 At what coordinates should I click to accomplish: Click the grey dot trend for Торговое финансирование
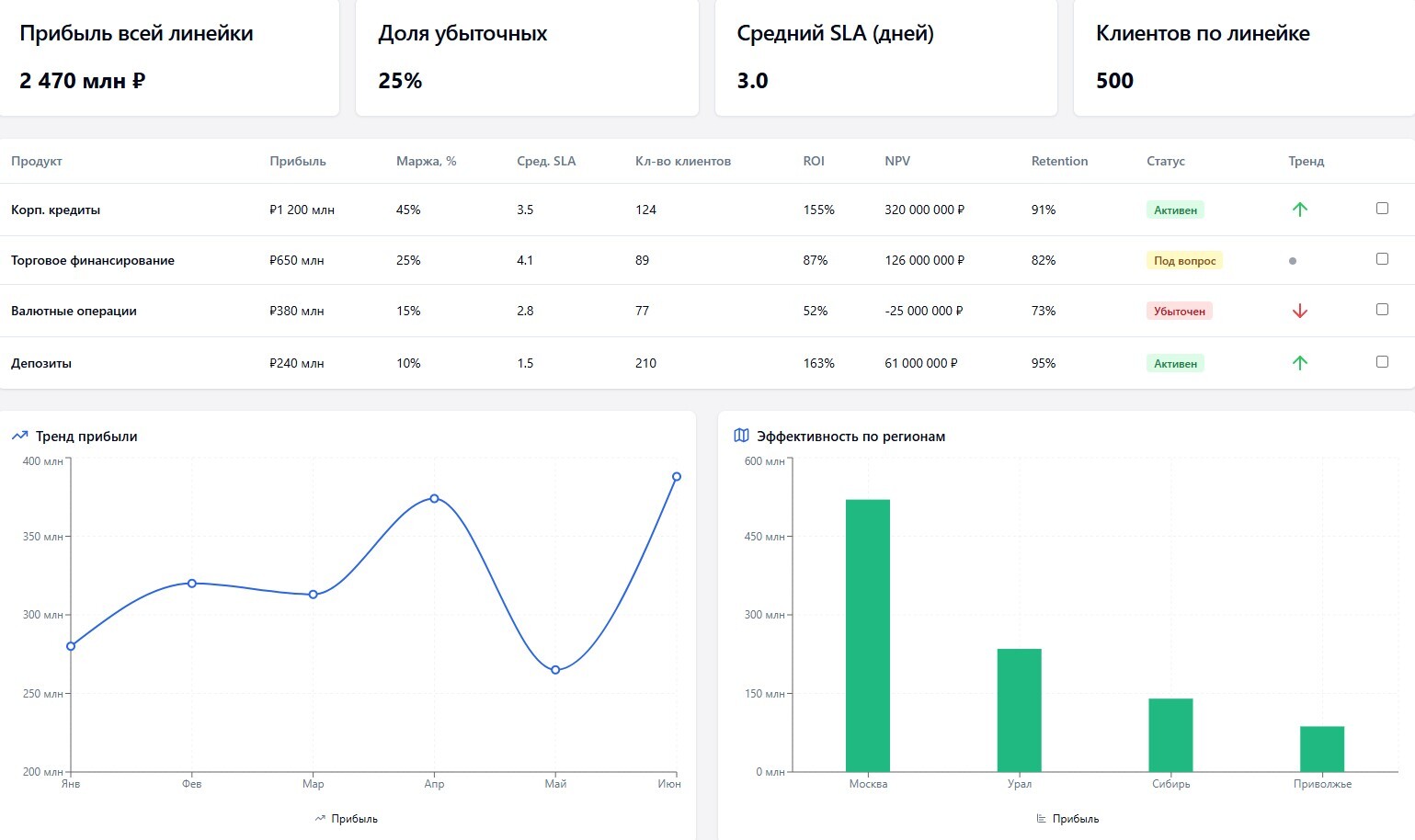(x=1293, y=261)
